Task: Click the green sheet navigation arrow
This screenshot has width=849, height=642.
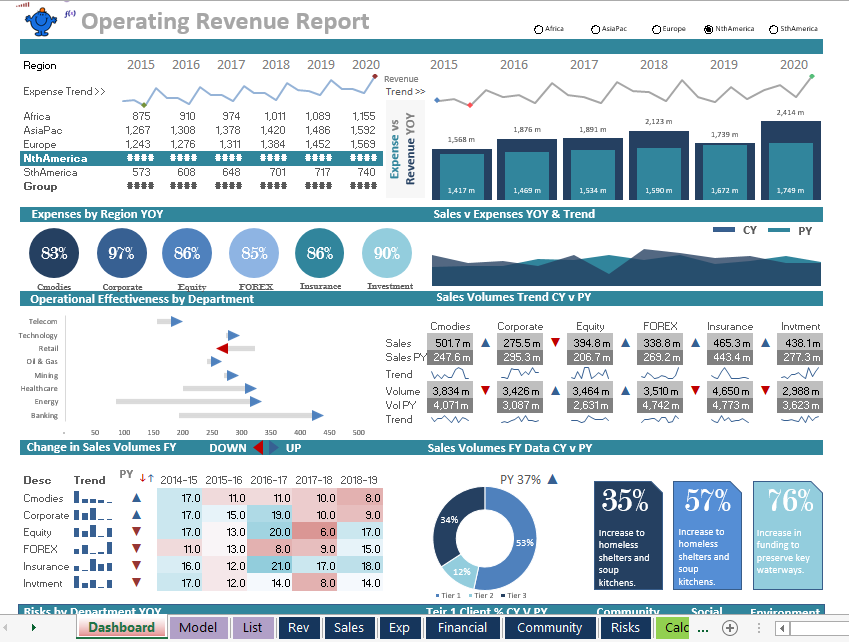Action: click(34, 627)
